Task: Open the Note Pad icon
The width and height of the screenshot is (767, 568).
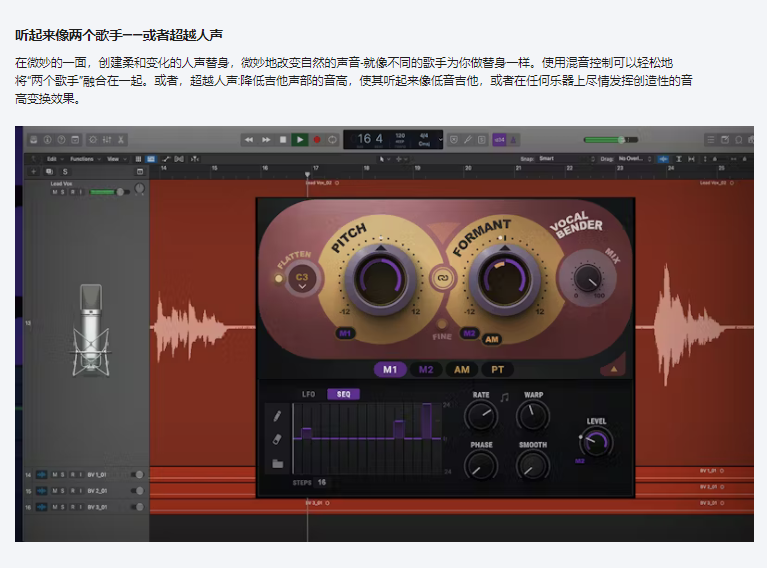Action: coord(725,140)
